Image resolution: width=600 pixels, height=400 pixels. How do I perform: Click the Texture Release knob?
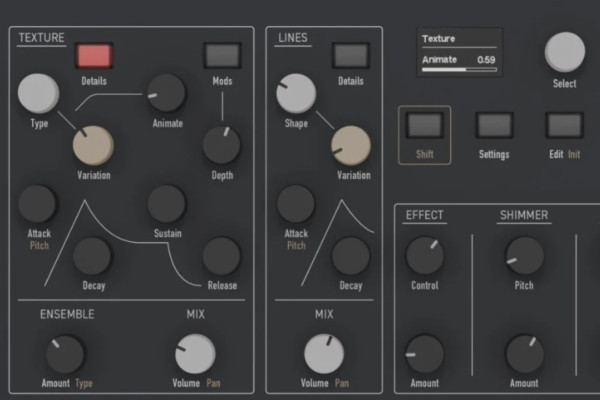pyautogui.click(x=222, y=256)
